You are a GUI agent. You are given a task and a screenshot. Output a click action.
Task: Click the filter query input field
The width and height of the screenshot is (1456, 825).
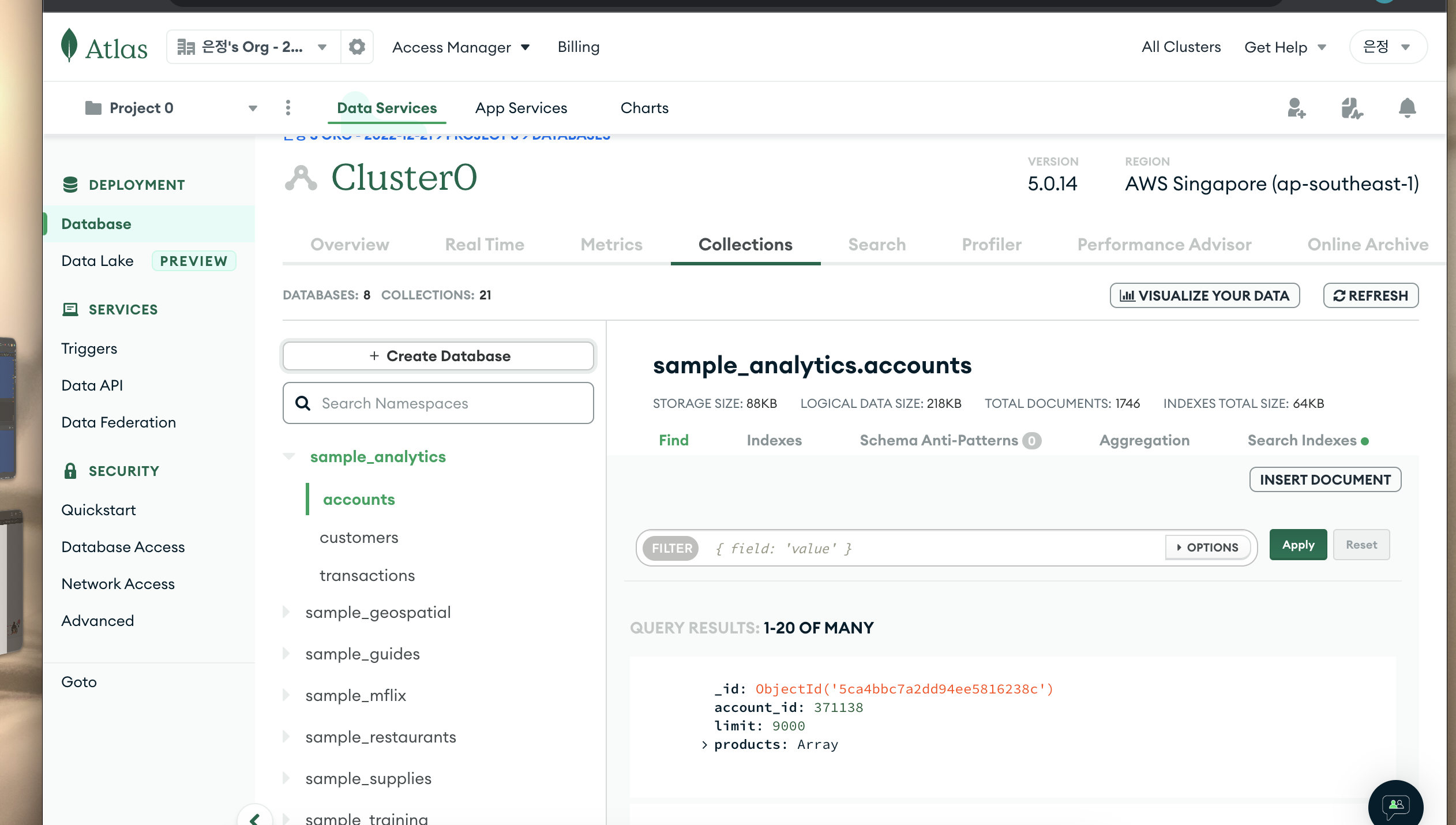[x=932, y=547]
